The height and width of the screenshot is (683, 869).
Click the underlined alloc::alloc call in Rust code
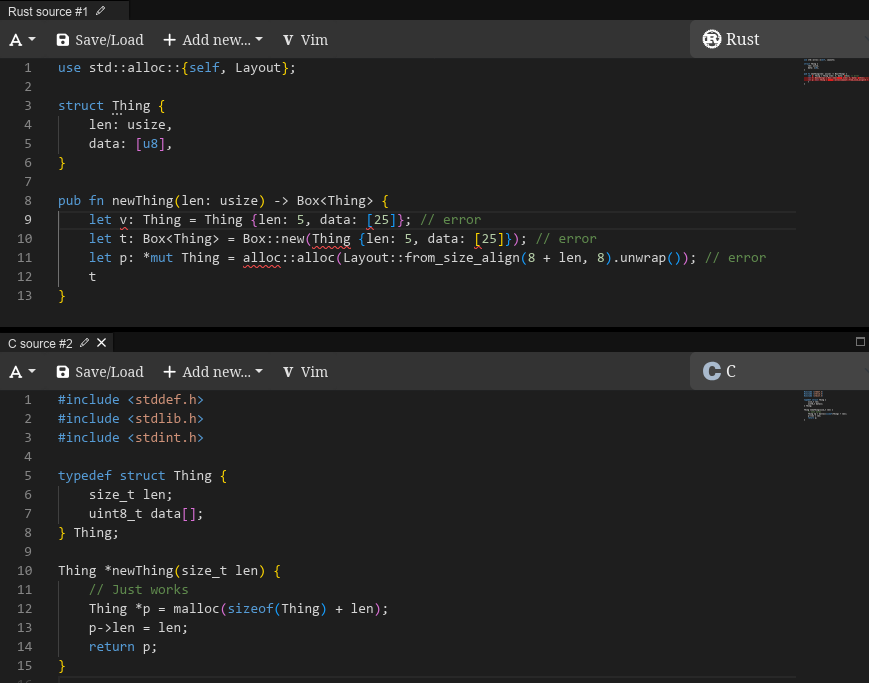(x=288, y=258)
